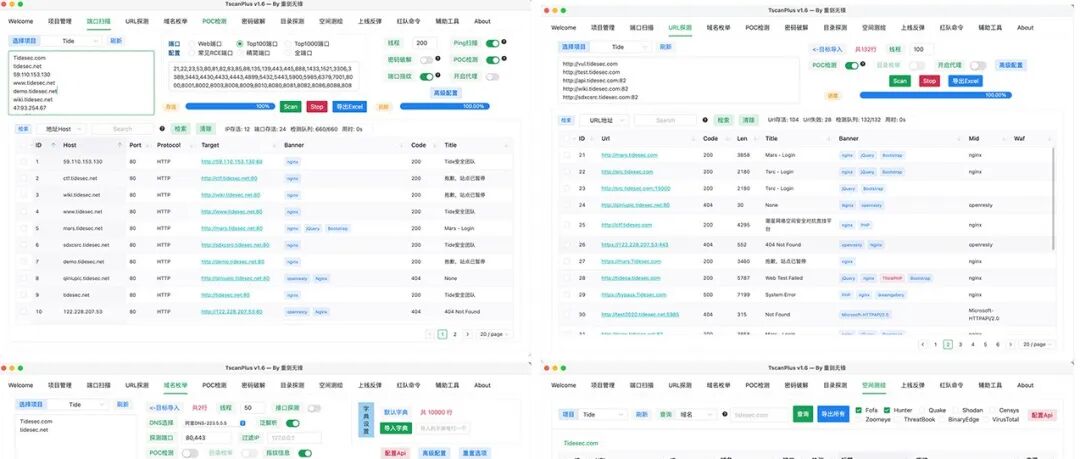Enable 开启代理 switch in port scan window
This screenshot has height=459, width=1080.
coord(492,76)
